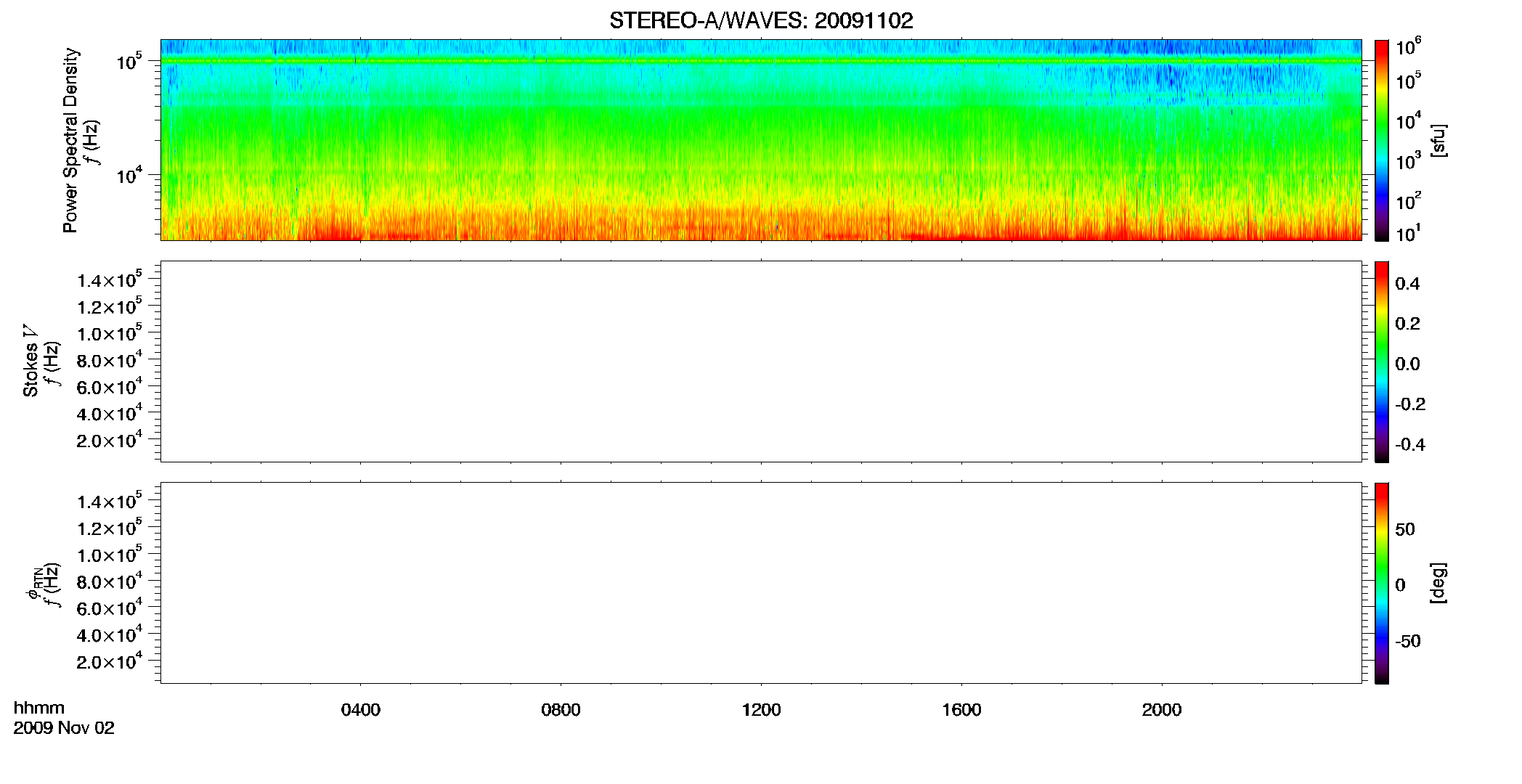Screen dimensions: 1522x784
Task: Click the [sfu] units label
Action: coord(1439,140)
